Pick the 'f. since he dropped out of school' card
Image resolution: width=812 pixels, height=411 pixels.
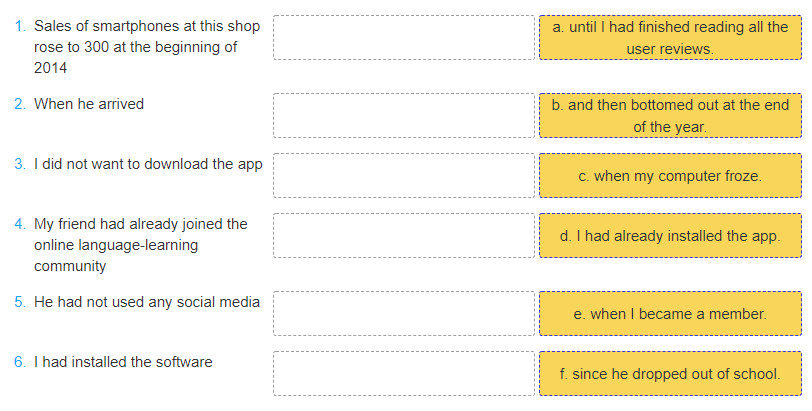tap(670, 374)
